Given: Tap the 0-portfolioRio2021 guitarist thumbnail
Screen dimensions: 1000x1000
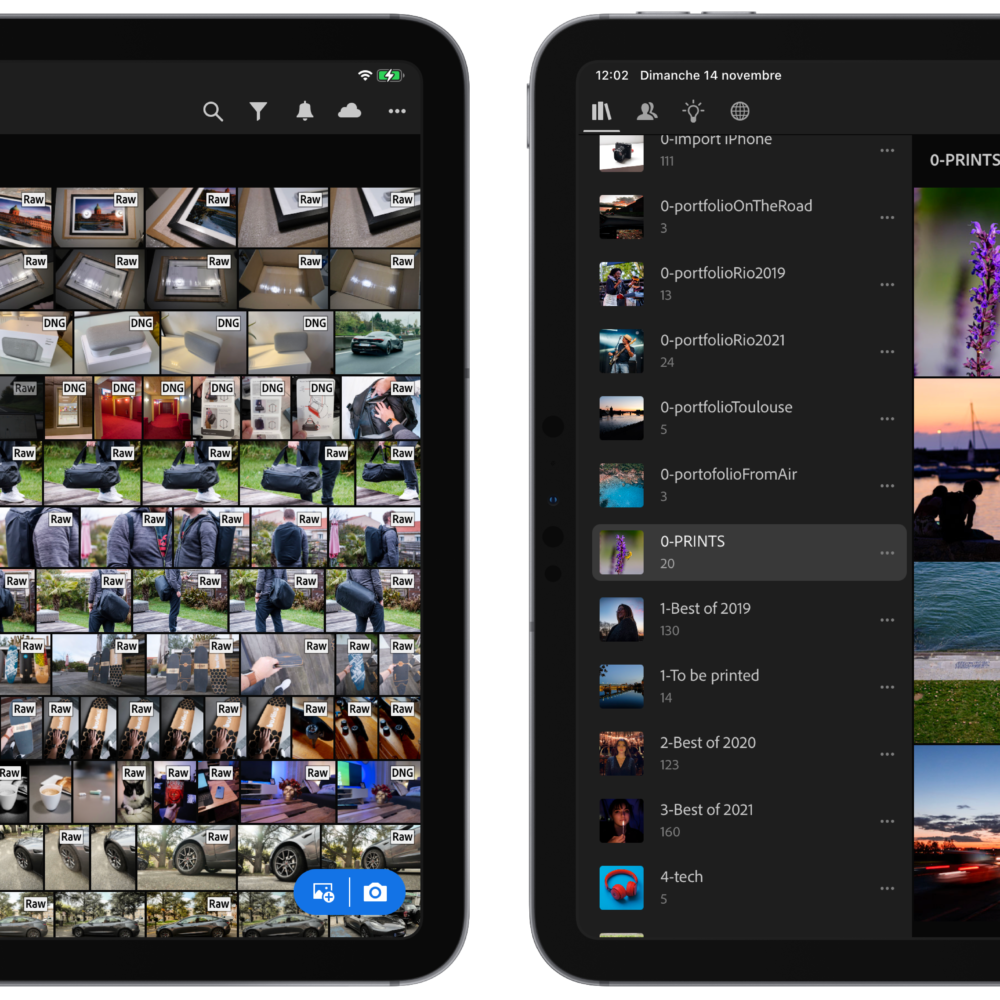Looking at the screenshot, I should point(621,351).
